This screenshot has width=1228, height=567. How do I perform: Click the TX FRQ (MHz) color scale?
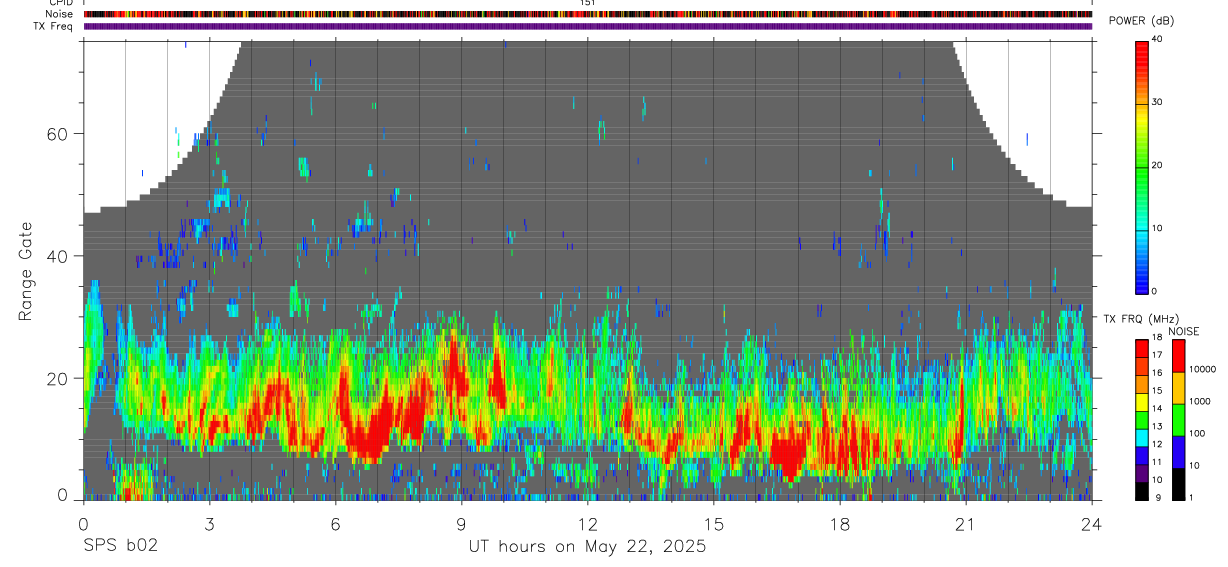pyautogui.click(x=1142, y=419)
